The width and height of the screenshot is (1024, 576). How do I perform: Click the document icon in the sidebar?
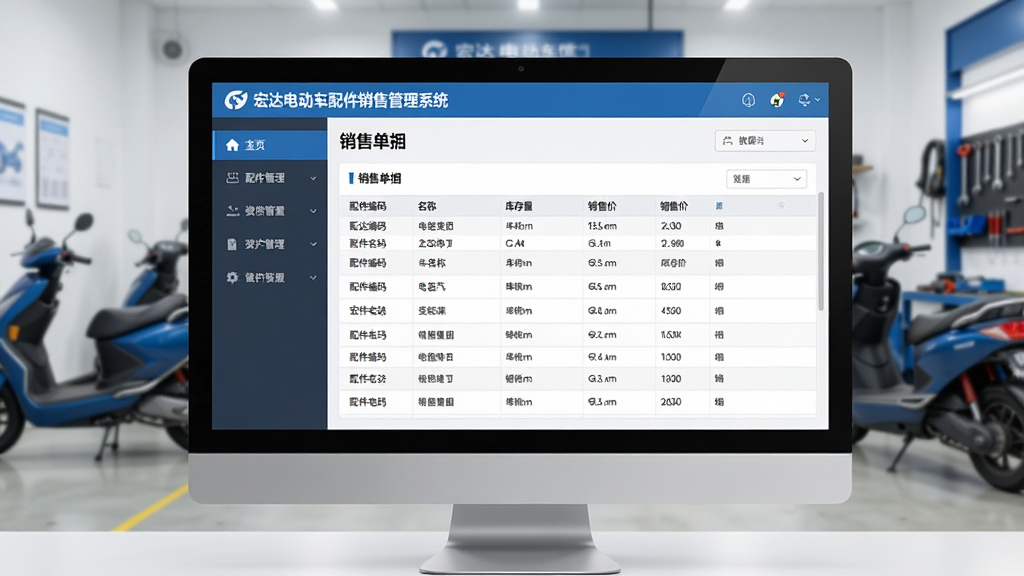232,244
